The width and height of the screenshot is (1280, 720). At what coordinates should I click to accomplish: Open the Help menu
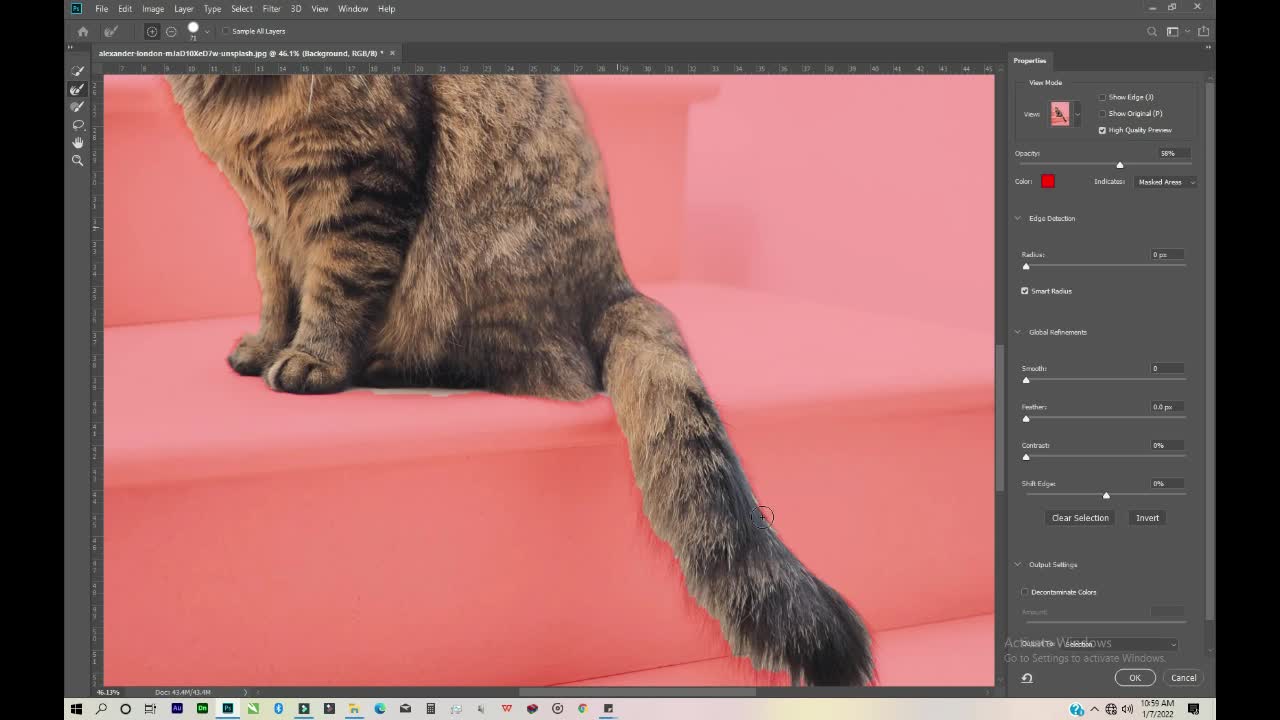386,9
